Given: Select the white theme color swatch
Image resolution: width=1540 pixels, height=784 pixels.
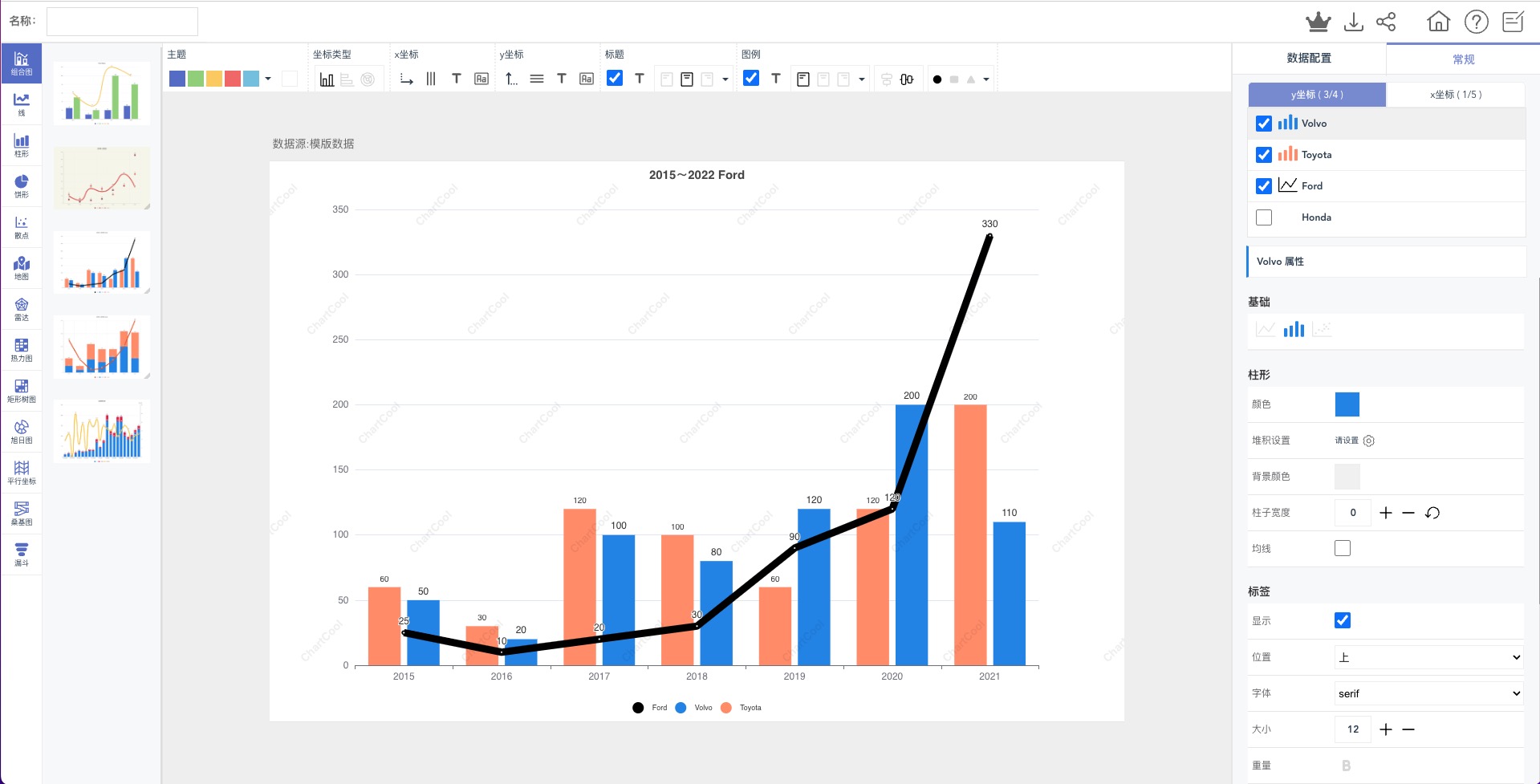Looking at the screenshot, I should point(290,79).
